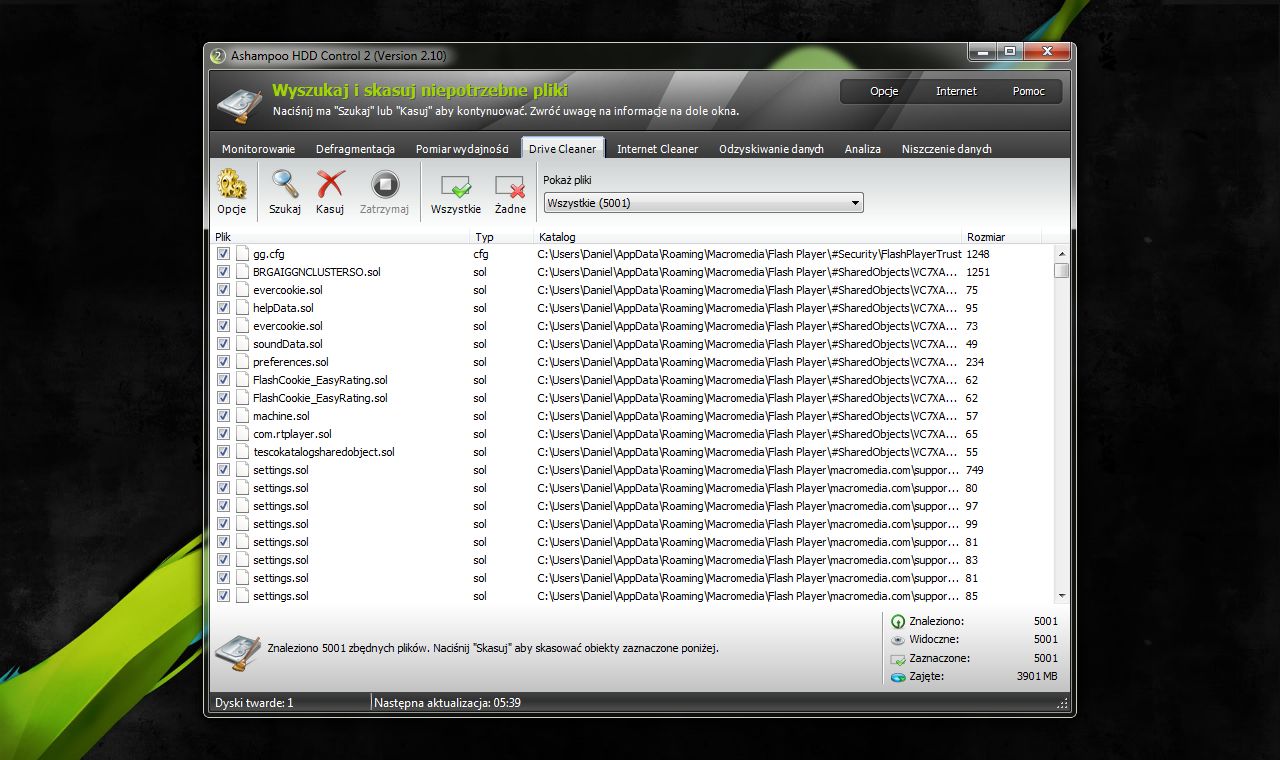Click the Znaleziono status icon
The height and width of the screenshot is (760, 1280).
pos(898,621)
